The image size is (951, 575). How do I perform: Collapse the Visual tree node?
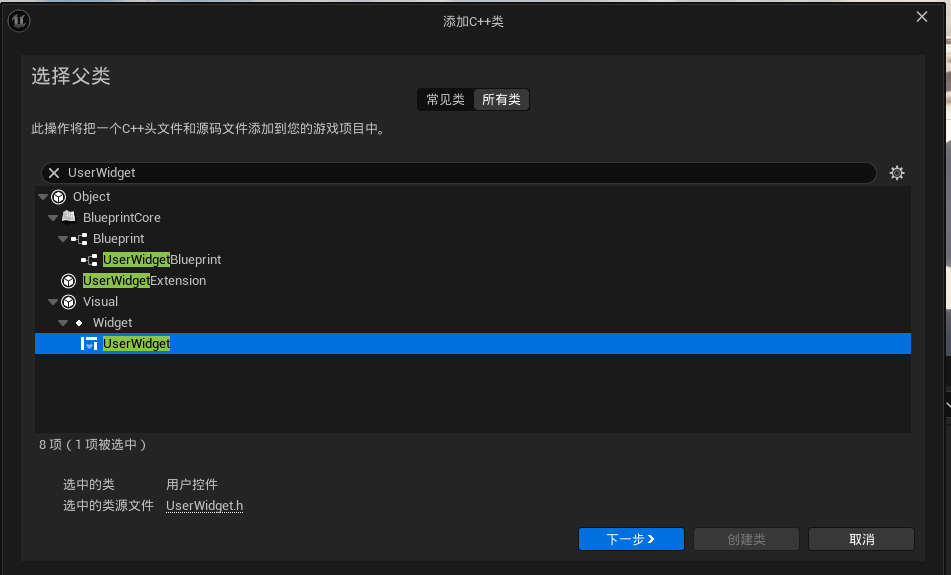pos(53,301)
